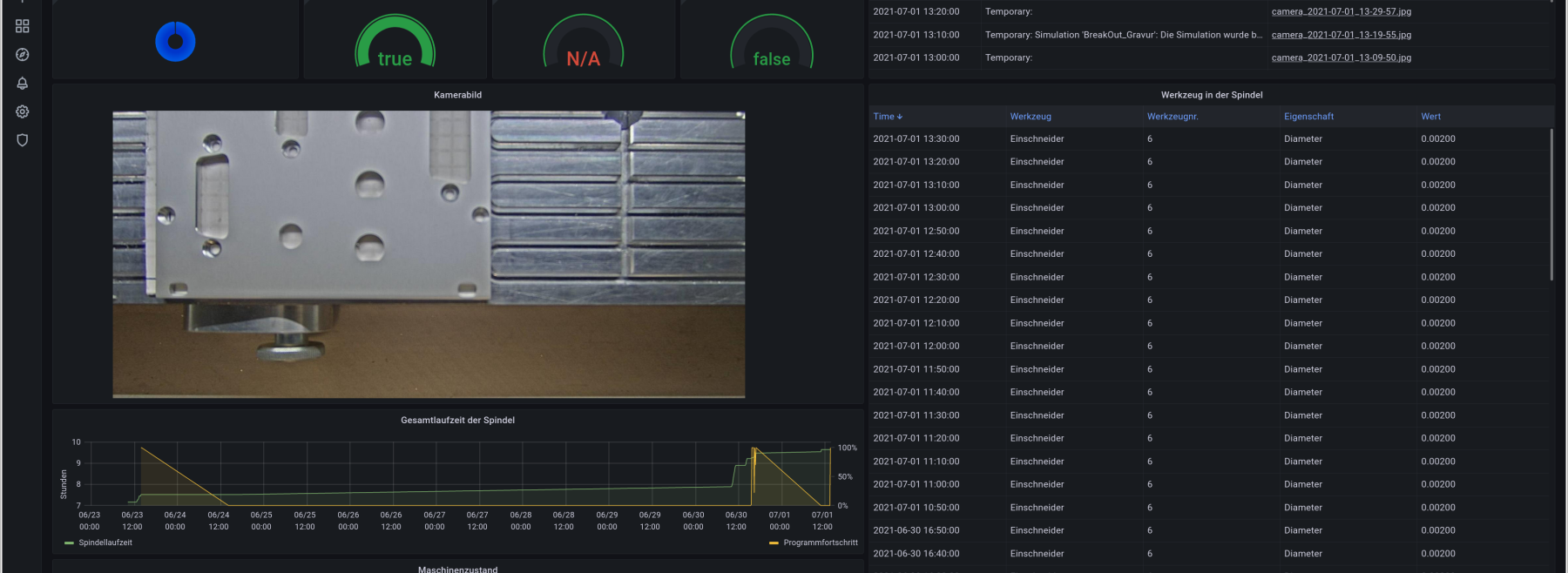Image resolution: width=1568 pixels, height=573 pixels.
Task: Click the Spindellaufzeit chart area
Action: point(460,473)
